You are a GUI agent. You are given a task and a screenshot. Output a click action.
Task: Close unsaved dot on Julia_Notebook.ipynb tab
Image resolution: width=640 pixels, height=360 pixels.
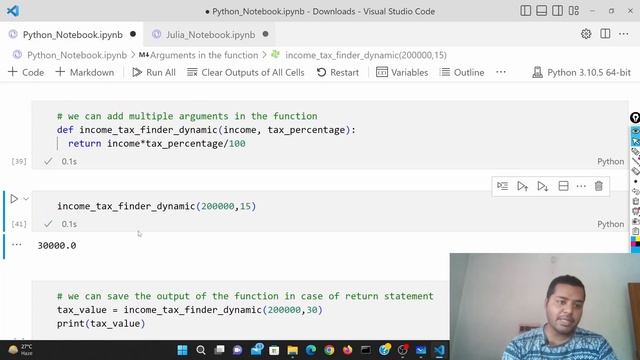click(266, 34)
